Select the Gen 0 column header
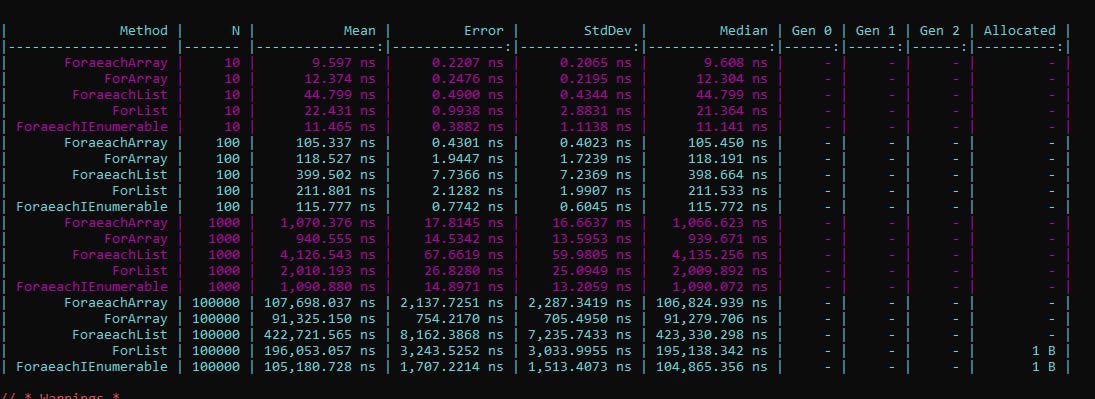Image resolution: width=1095 pixels, height=399 pixels. [811, 31]
